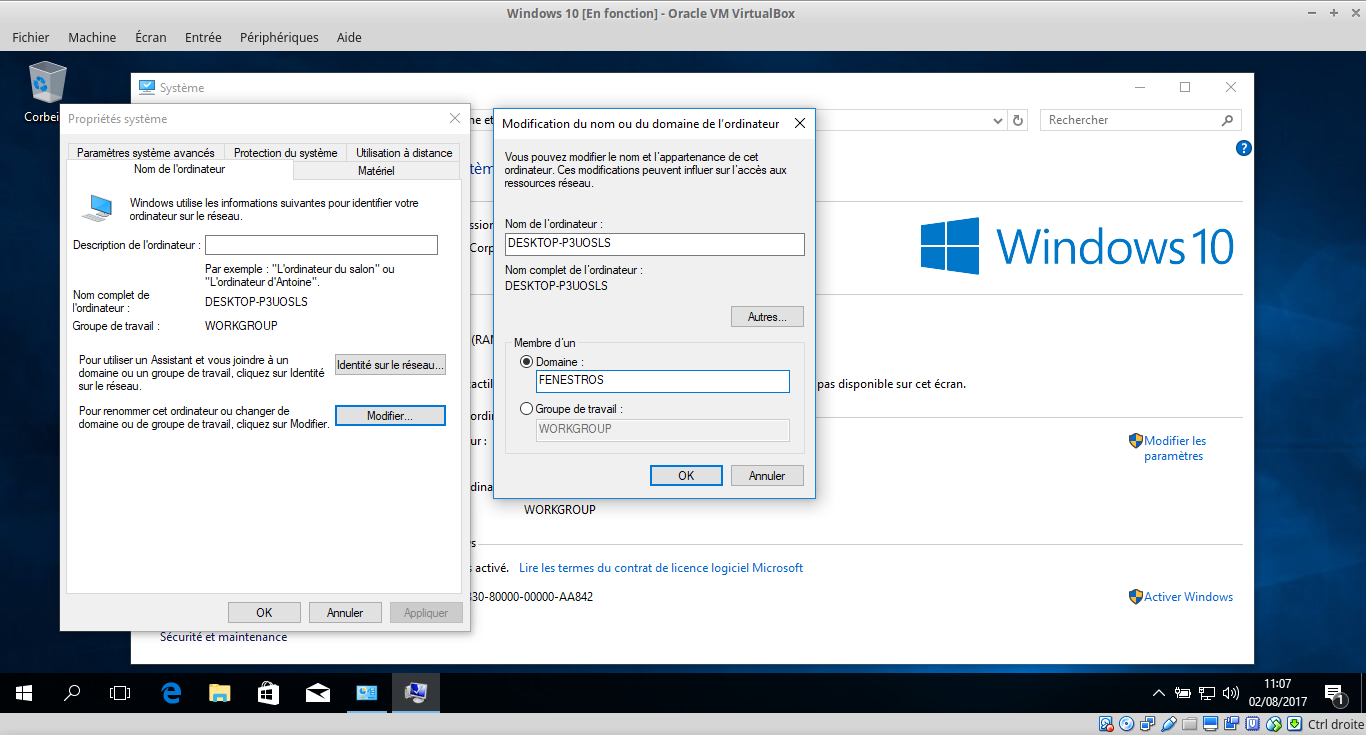Click the blue help icon in Système window
Image resolution: width=1366 pixels, height=735 pixels.
tap(1244, 148)
